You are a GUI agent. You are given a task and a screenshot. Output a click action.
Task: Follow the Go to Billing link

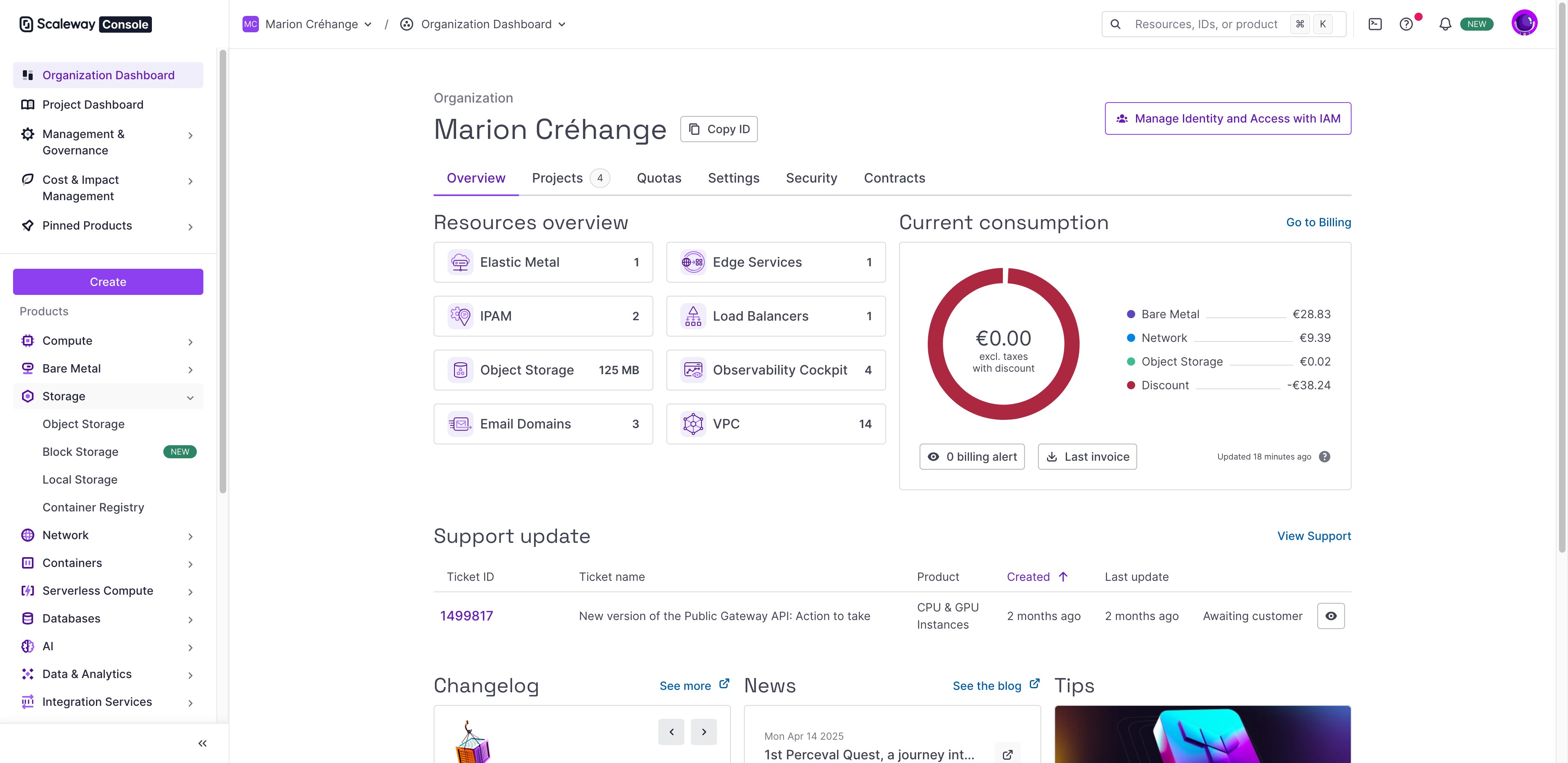1319,222
